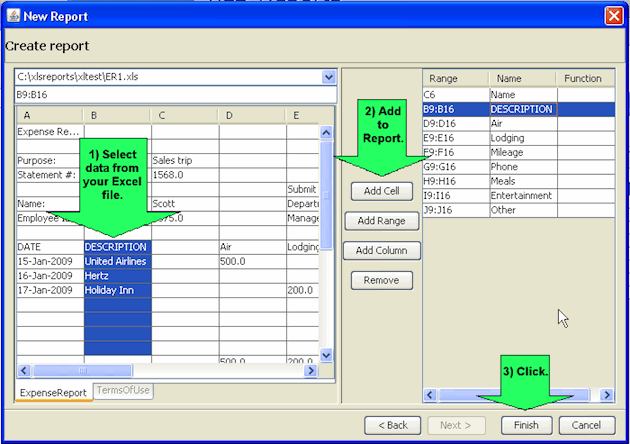
Task: Click the Add Cell button
Action: [382, 191]
